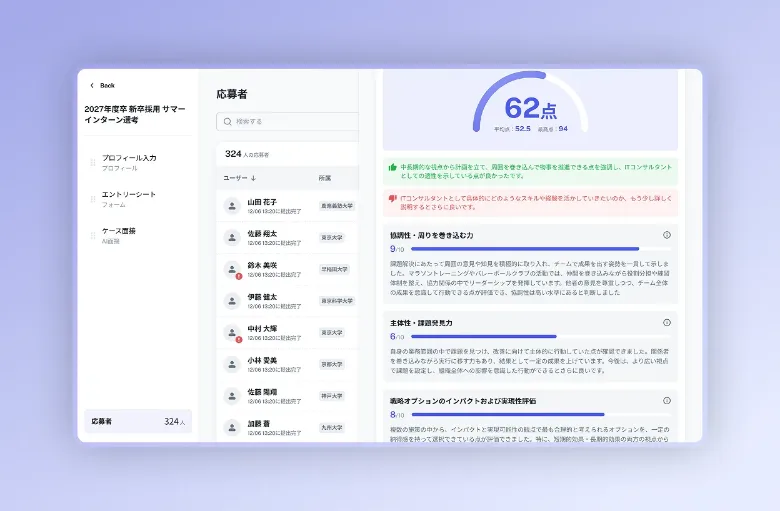780x511 pixels.
Task: Click avatar icon of 鈴木 美咲
Action: (x=232, y=269)
